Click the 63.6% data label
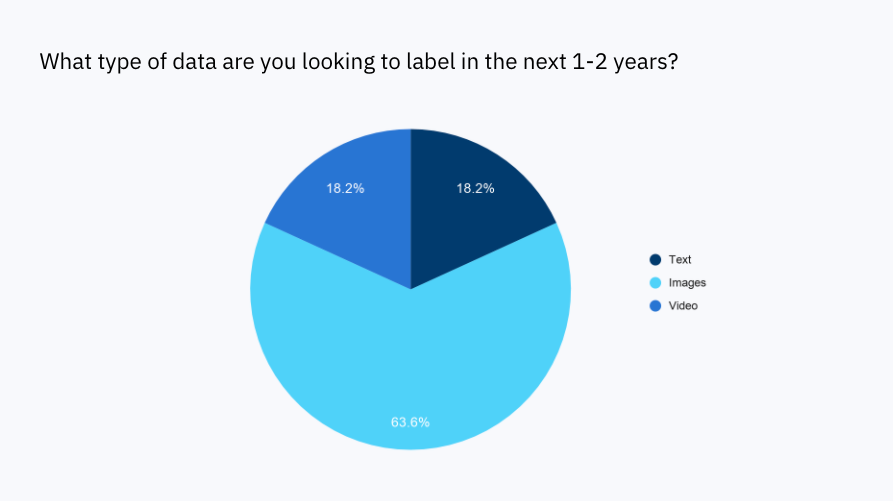 [410, 422]
